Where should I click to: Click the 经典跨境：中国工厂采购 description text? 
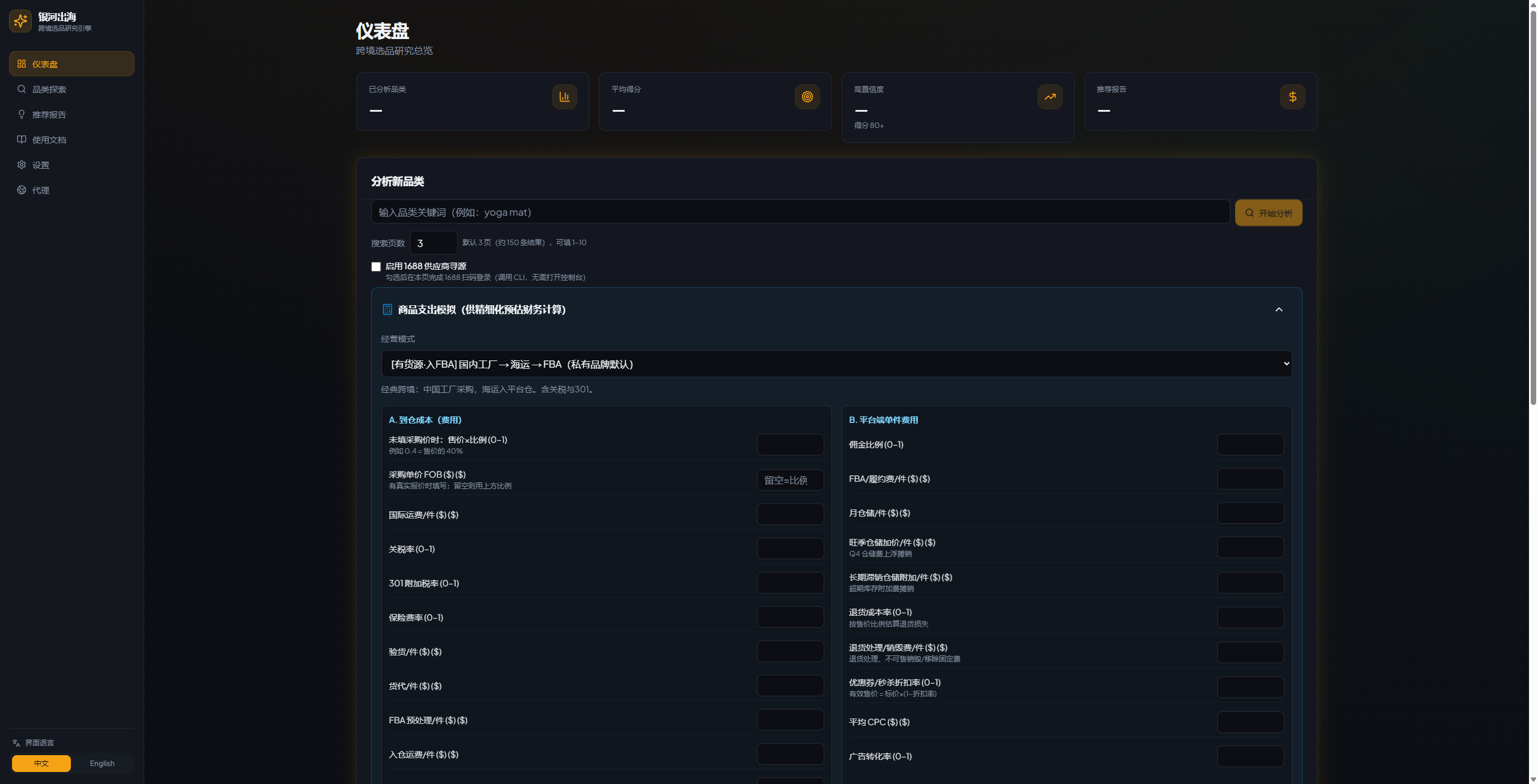click(487, 389)
